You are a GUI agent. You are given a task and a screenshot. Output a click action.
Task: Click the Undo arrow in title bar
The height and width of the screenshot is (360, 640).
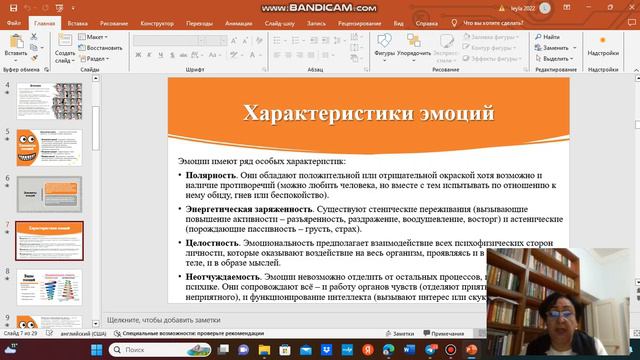[x=27, y=8]
